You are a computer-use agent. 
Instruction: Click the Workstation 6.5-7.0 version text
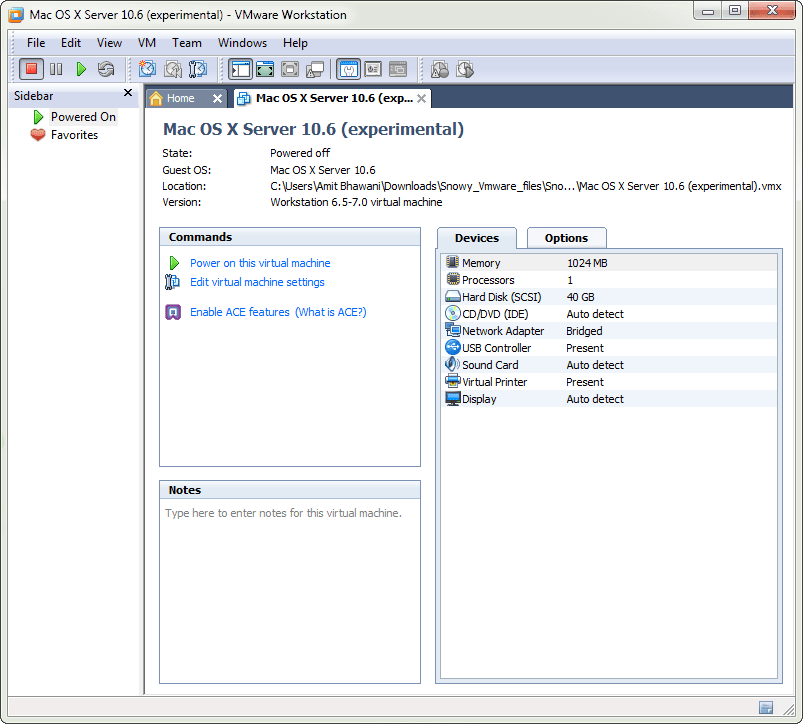[356, 202]
